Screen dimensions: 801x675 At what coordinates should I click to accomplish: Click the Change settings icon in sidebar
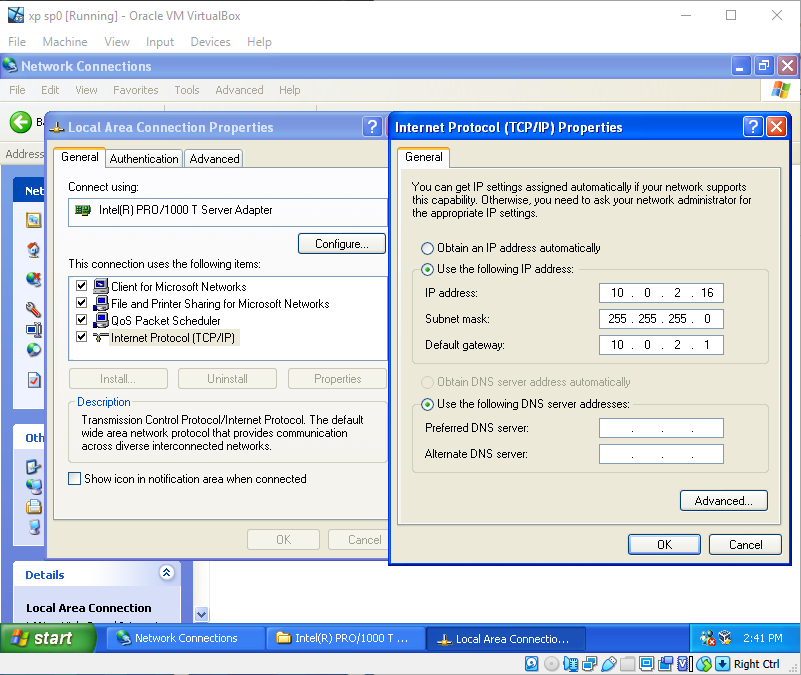coord(34,380)
